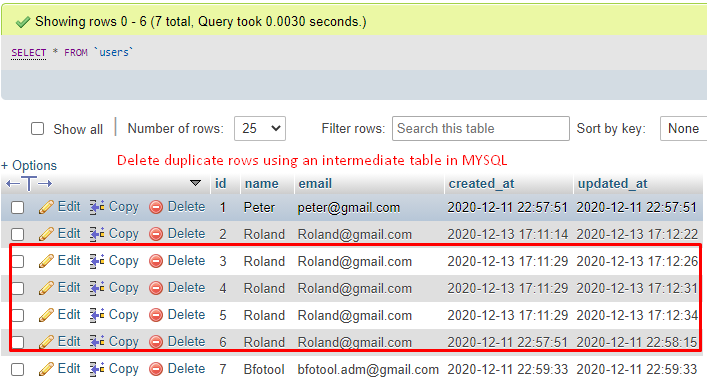Click the copy icon for row id 5
707x377 pixels.
click(97, 315)
